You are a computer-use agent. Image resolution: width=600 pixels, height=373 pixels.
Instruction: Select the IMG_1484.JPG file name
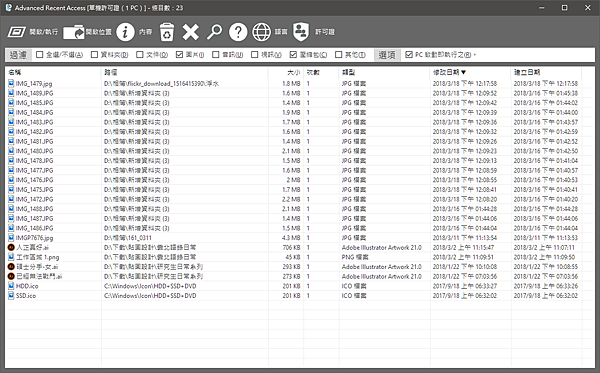(x=34, y=112)
